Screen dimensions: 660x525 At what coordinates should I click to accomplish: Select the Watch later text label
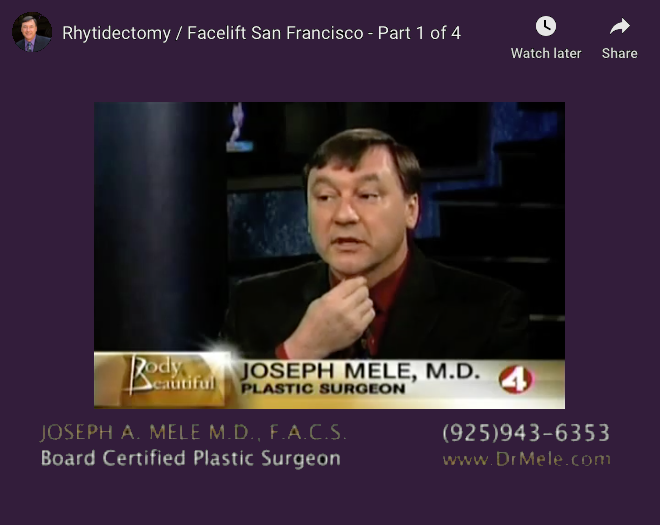[x=546, y=53]
